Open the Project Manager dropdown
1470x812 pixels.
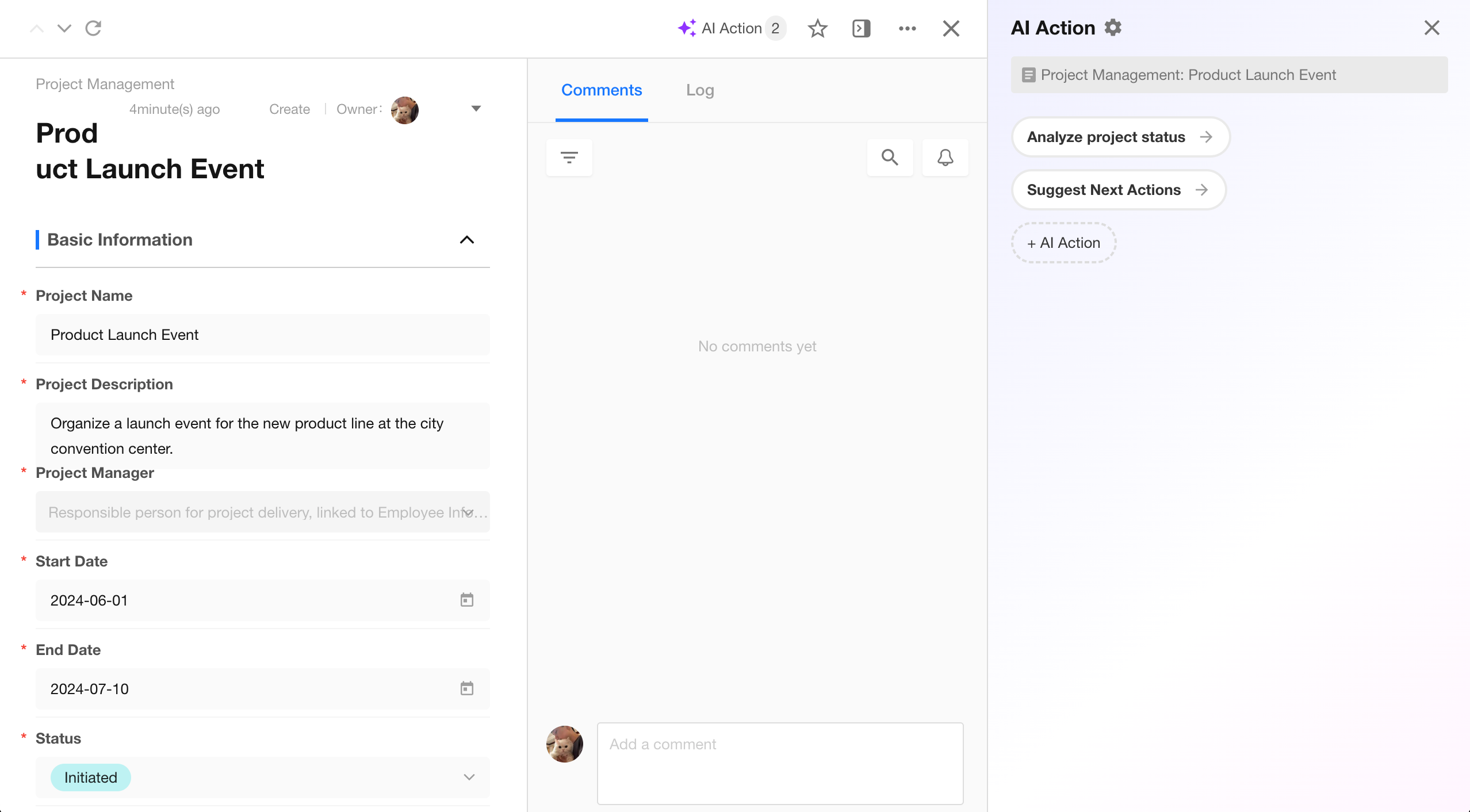coord(468,512)
